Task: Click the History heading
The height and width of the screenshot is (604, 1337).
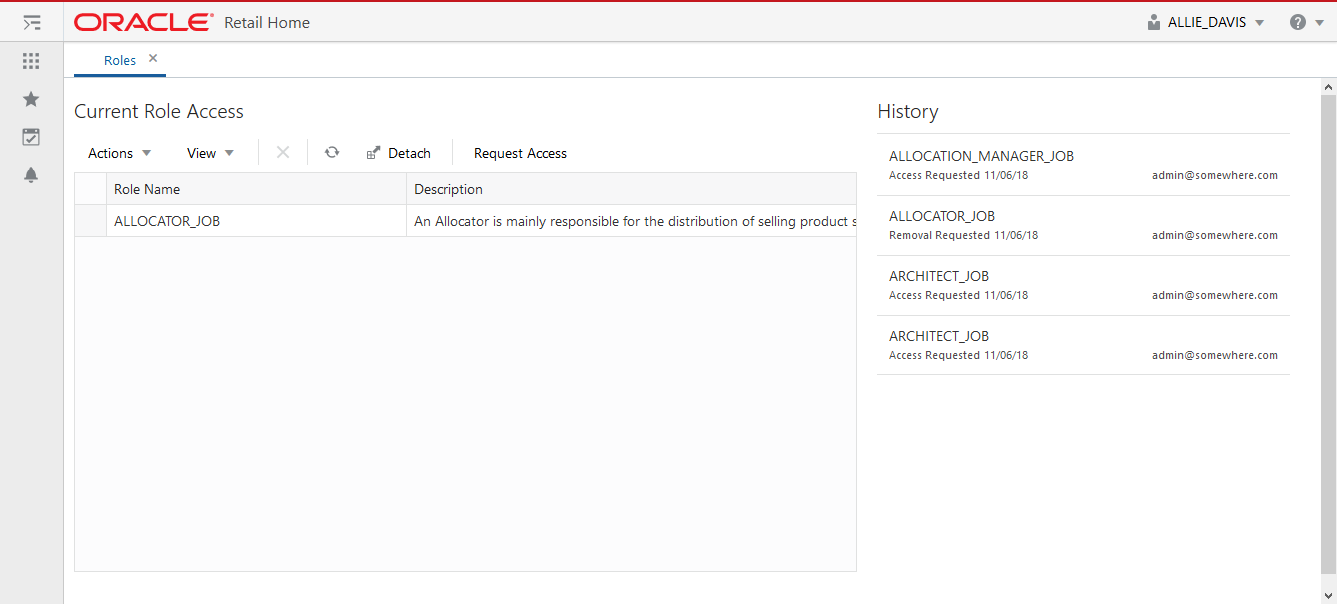Action: pyautogui.click(x=908, y=111)
